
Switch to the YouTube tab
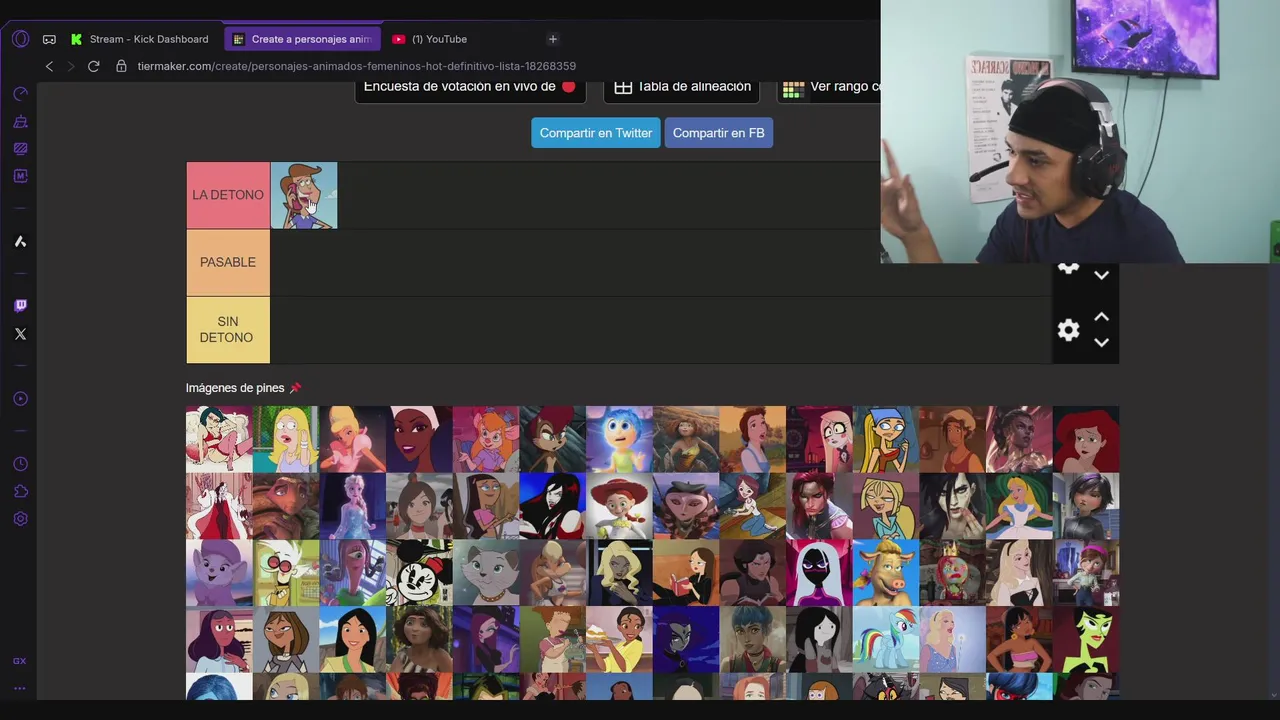point(430,39)
